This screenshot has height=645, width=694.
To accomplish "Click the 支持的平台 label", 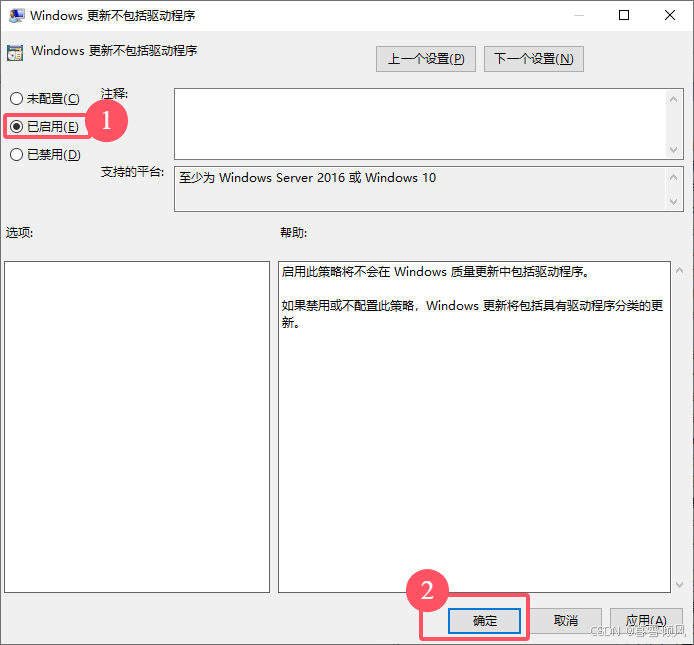I will point(132,172).
